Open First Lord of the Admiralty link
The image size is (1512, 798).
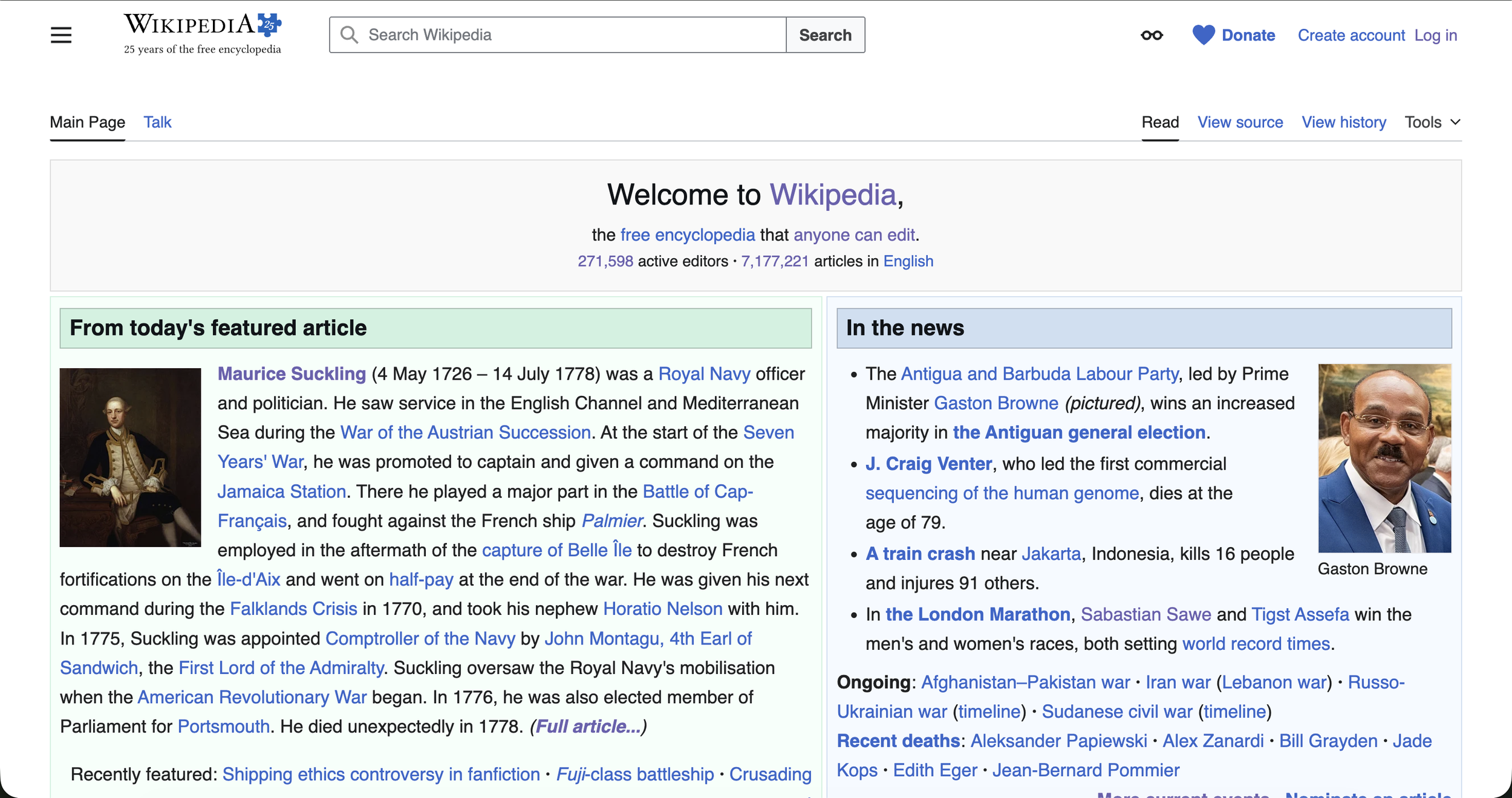tap(281, 667)
